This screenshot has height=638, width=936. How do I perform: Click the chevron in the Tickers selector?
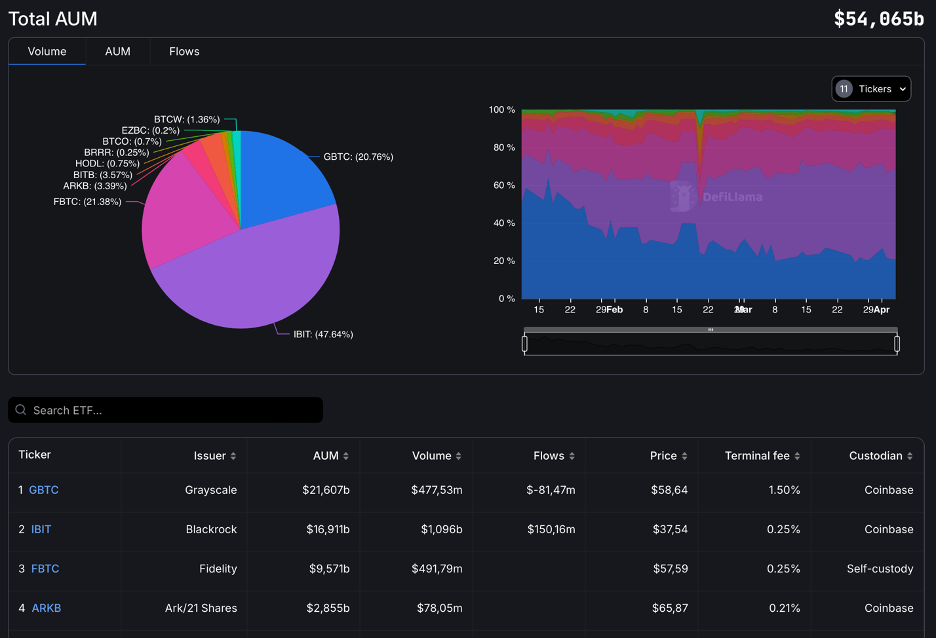(x=903, y=89)
